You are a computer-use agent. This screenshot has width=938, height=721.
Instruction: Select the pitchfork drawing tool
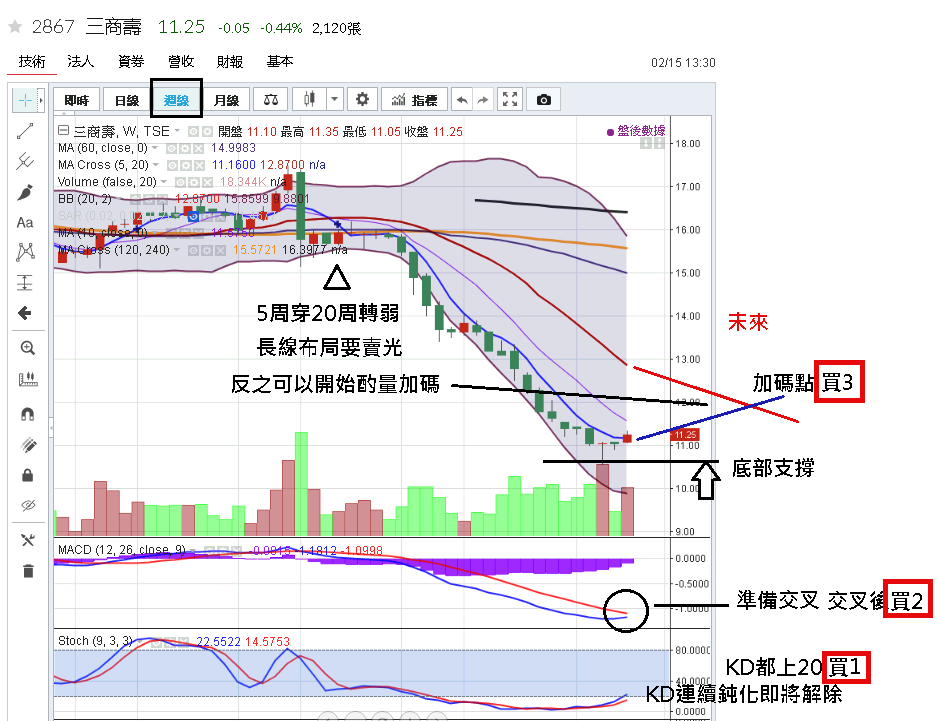coord(25,161)
